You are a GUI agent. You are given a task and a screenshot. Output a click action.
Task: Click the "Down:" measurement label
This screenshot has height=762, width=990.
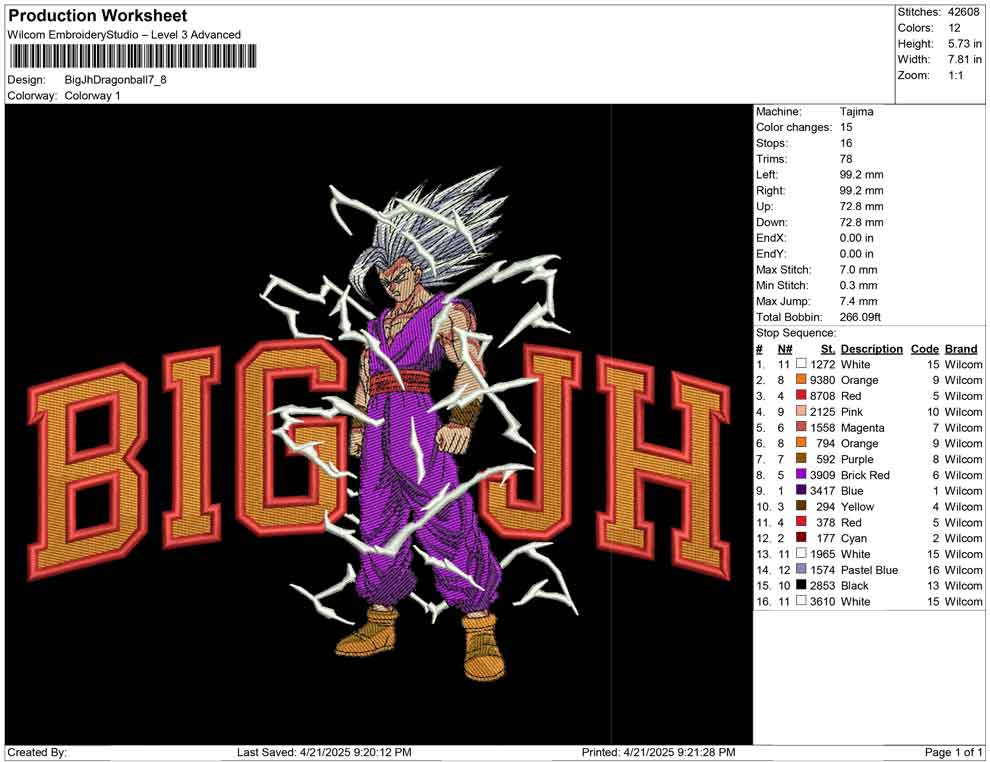tap(772, 222)
